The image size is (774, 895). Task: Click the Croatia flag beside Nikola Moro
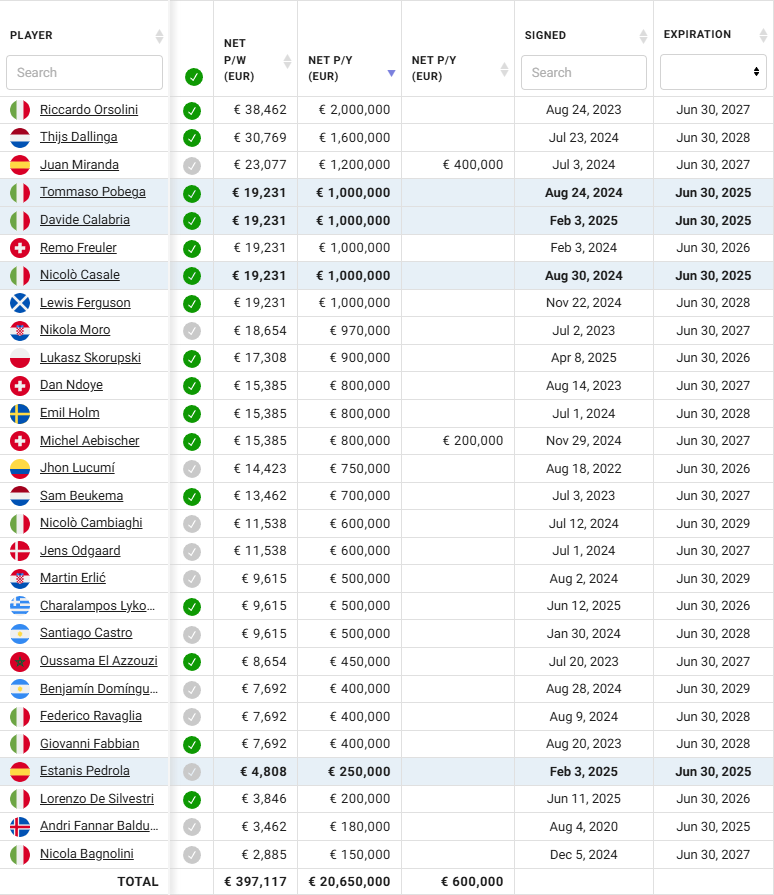pyautogui.click(x=20, y=330)
